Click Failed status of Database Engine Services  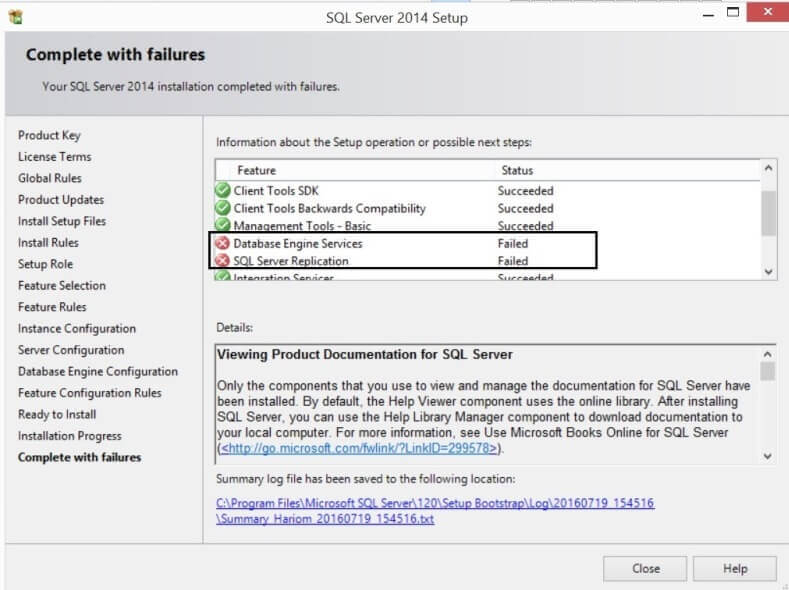coord(513,243)
